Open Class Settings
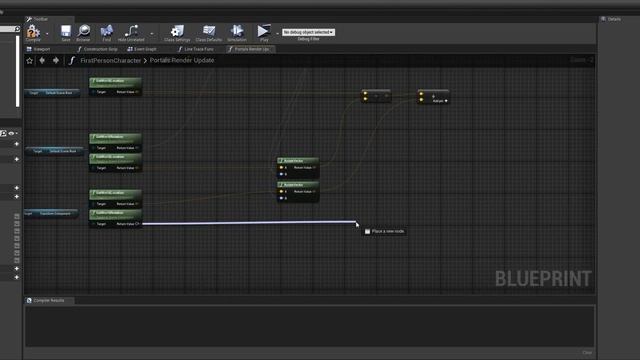This screenshot has height=360, width=640. click(177, 33)
